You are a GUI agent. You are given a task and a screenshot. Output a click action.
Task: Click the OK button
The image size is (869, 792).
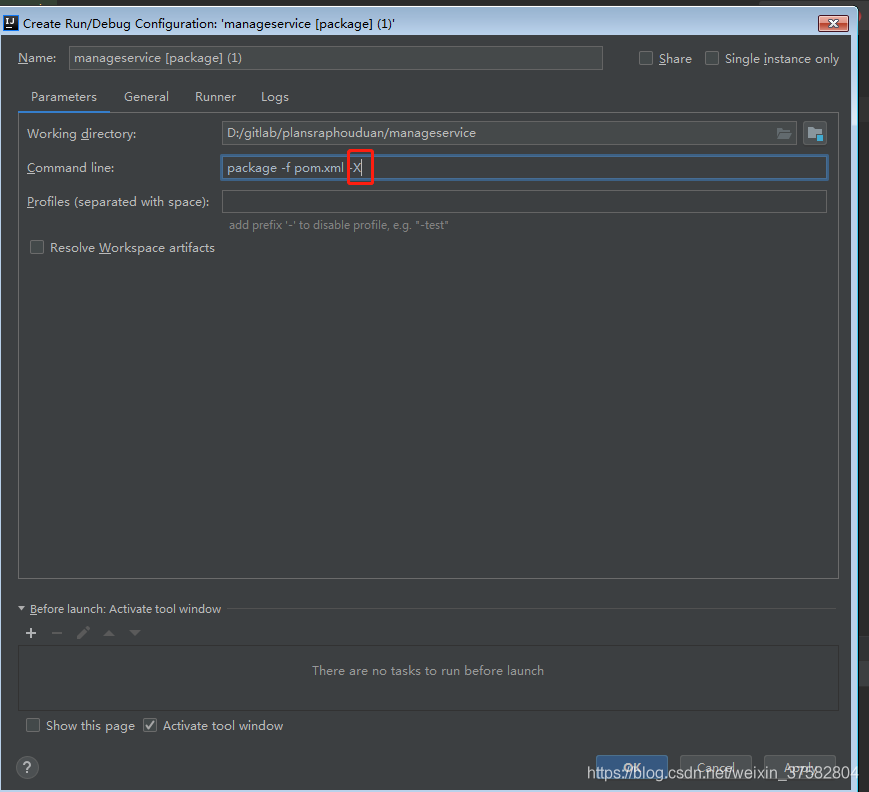click(x=632, y=768)
